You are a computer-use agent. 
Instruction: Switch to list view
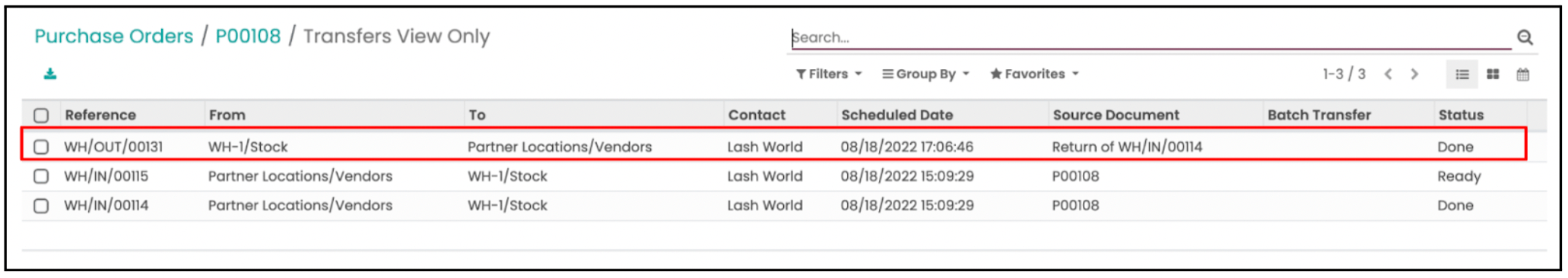1462,74
